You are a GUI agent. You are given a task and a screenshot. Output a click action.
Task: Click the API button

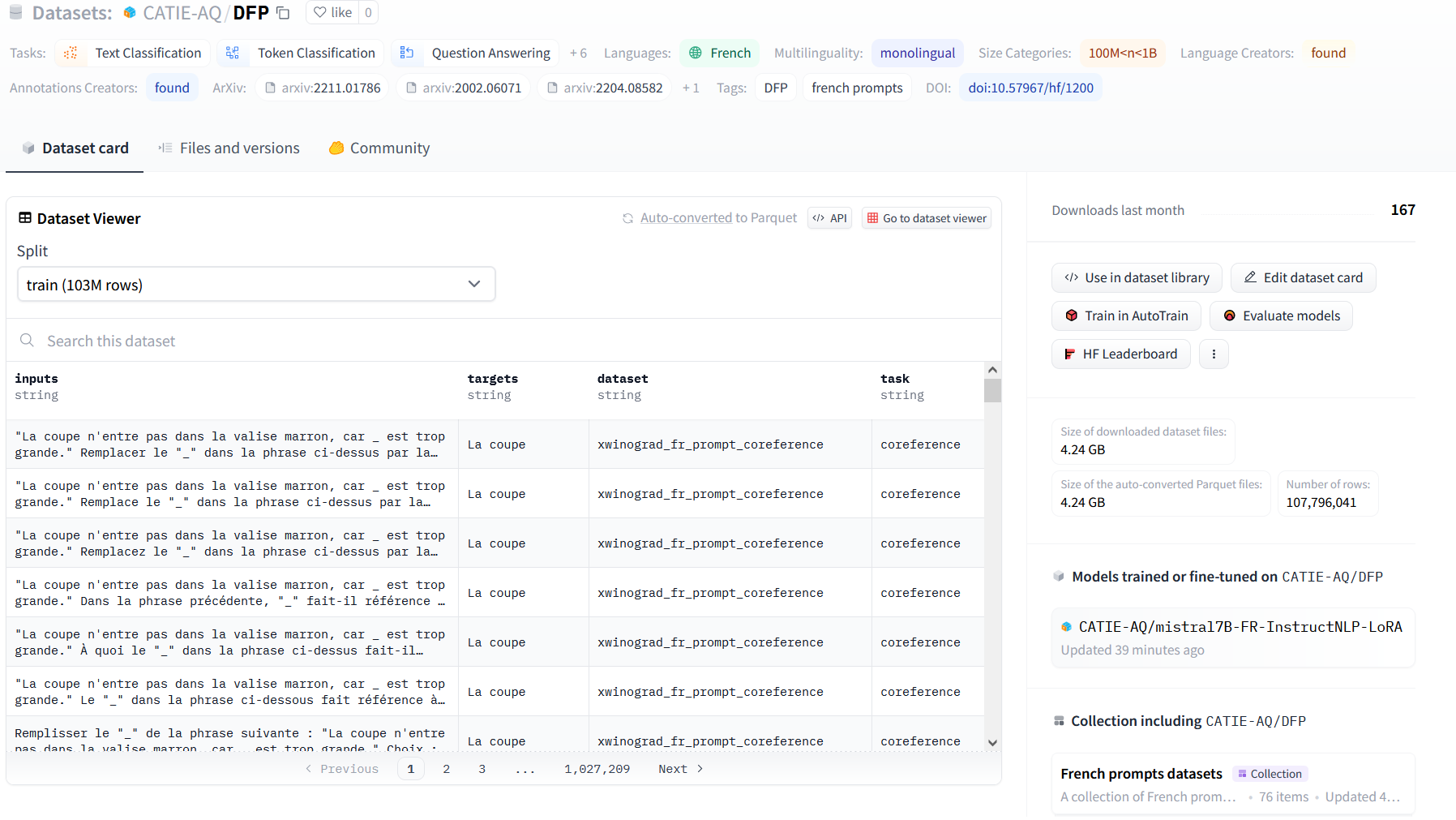829,218
